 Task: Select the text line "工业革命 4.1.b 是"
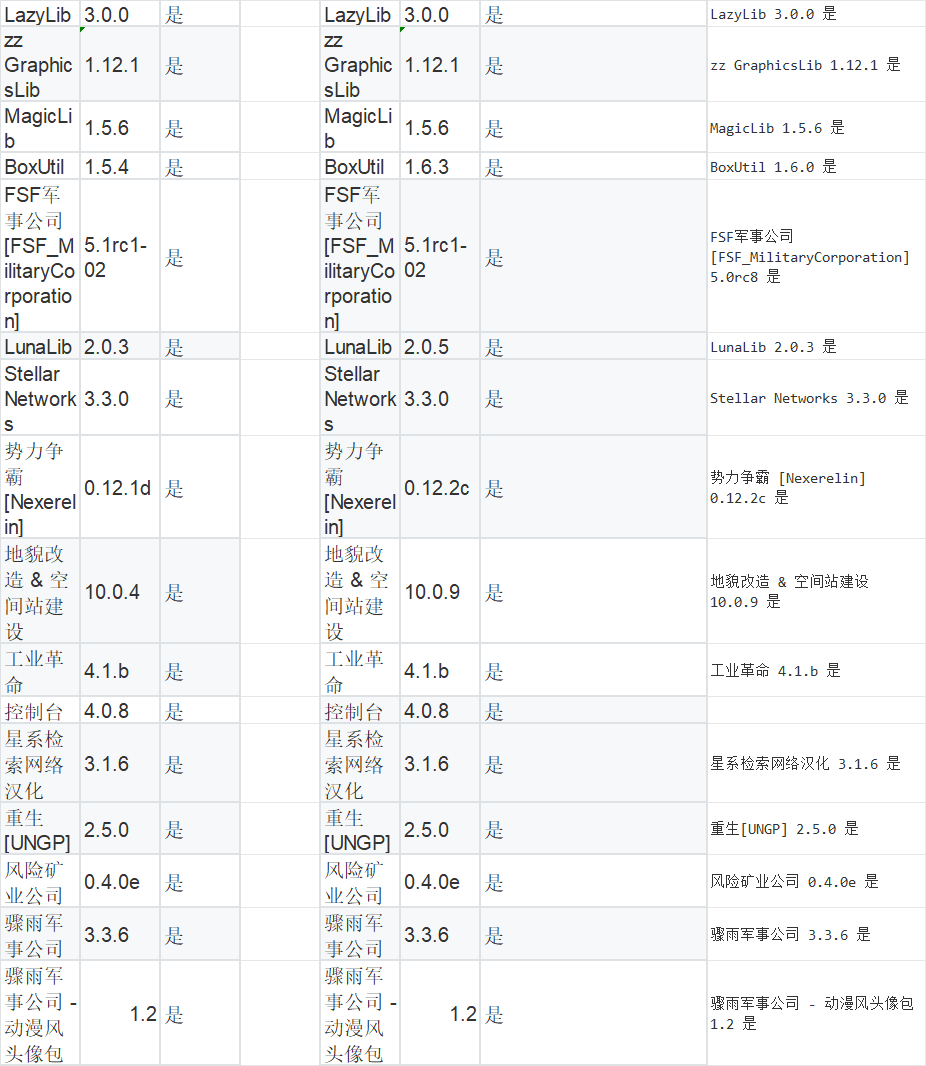click(775, 670)
